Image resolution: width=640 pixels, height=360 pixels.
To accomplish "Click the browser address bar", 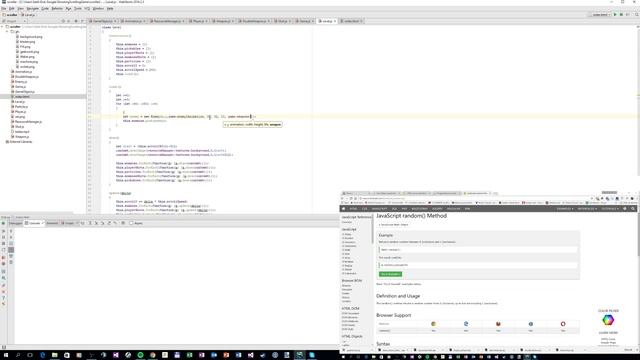I will 473,198.
